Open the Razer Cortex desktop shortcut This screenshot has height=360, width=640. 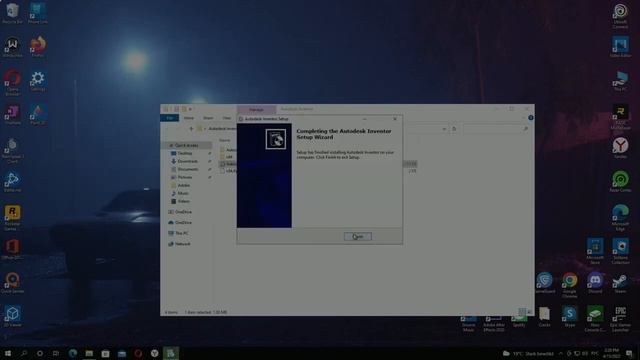tap(620, 181)
